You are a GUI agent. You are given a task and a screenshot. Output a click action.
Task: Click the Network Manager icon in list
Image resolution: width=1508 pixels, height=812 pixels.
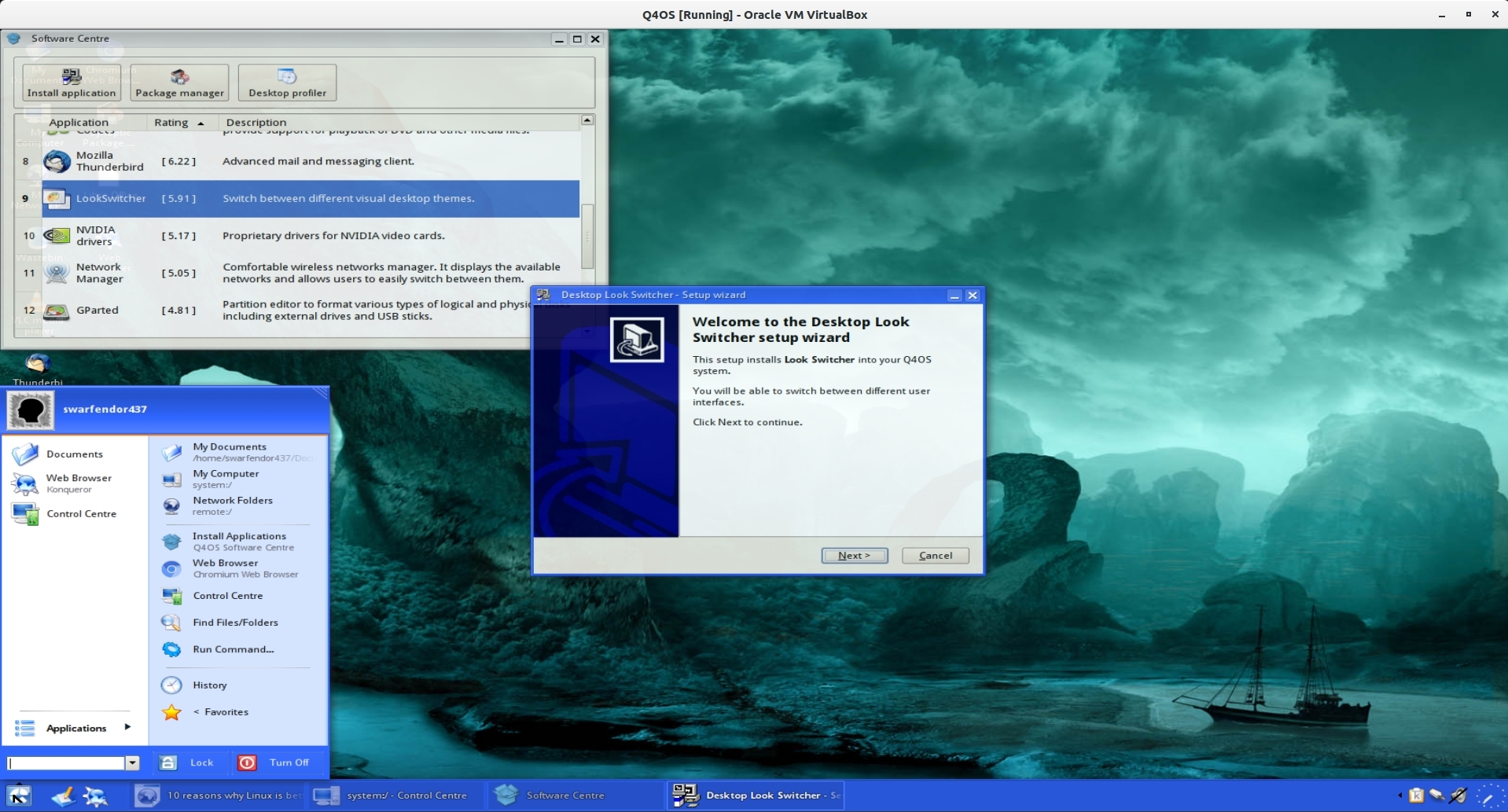point(57,273)
